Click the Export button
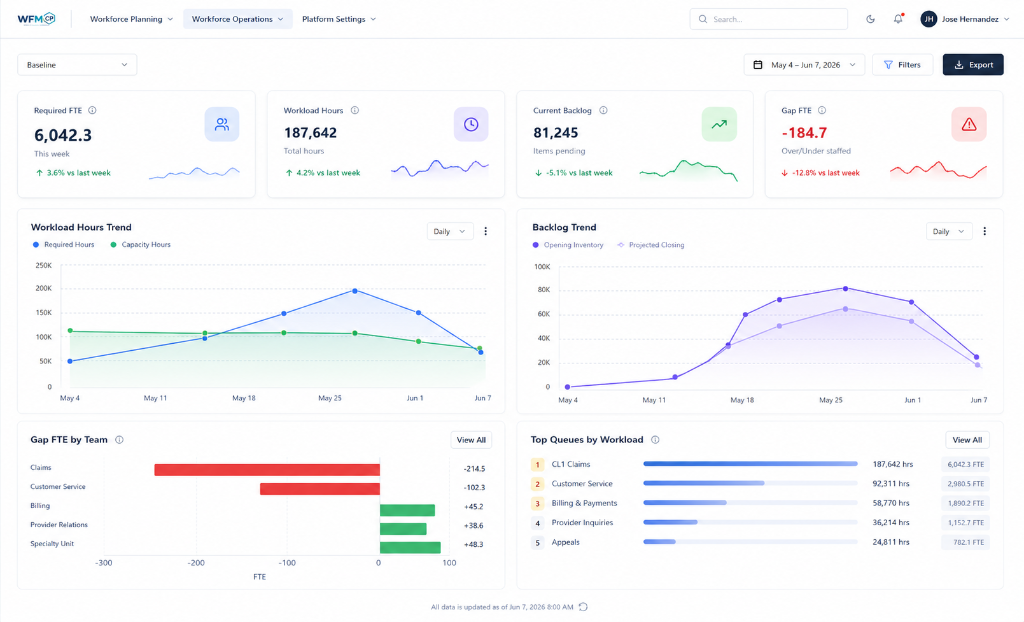The image size is (1024, 622). coord(973,65)
